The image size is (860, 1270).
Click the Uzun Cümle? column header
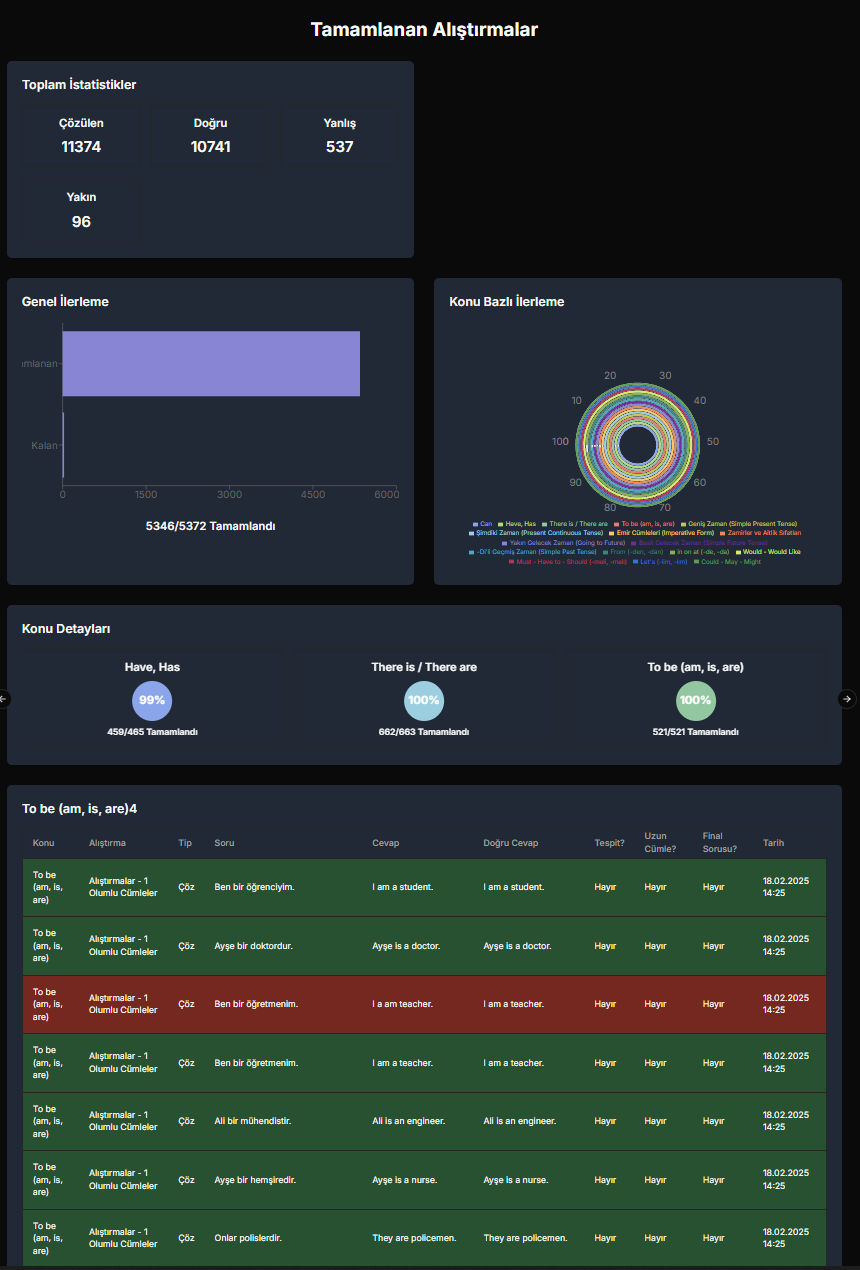click(660, 843)
